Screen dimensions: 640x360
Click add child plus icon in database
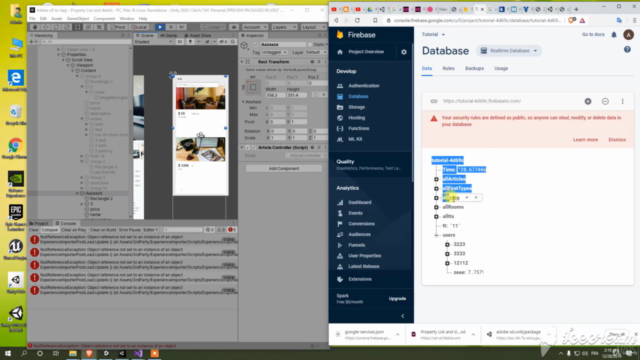pos(588,101)
